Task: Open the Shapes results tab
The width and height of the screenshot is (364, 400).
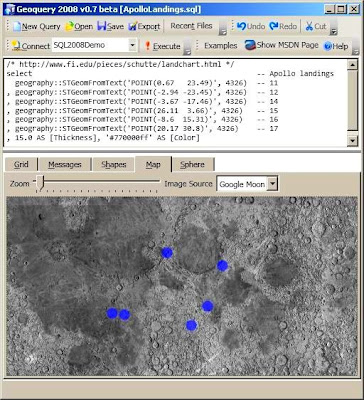Action: tap(114, 164)
